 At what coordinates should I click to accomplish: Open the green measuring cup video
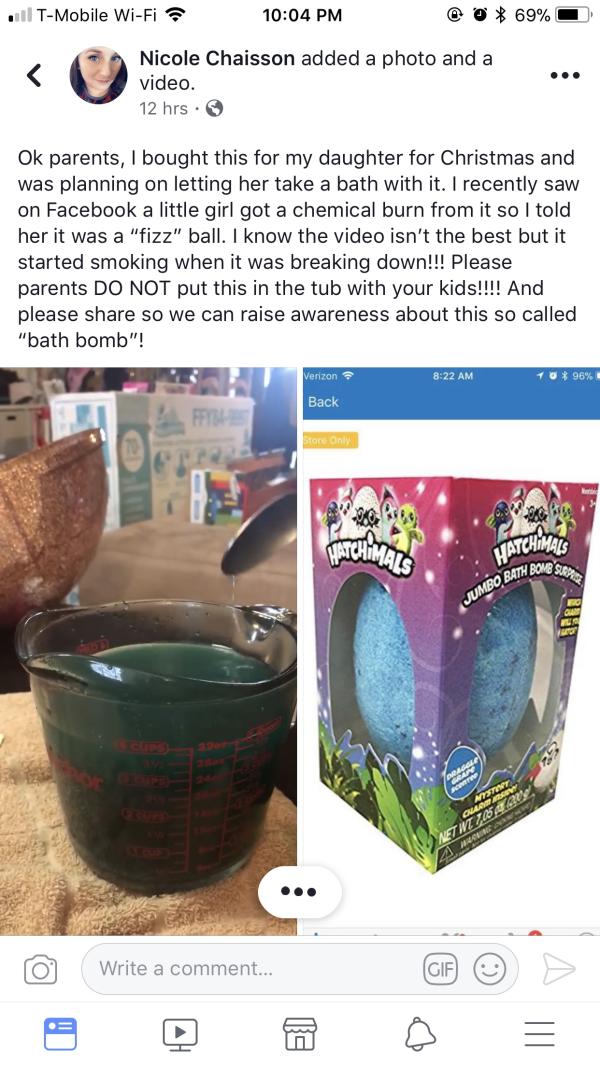[x=148, y=651]
